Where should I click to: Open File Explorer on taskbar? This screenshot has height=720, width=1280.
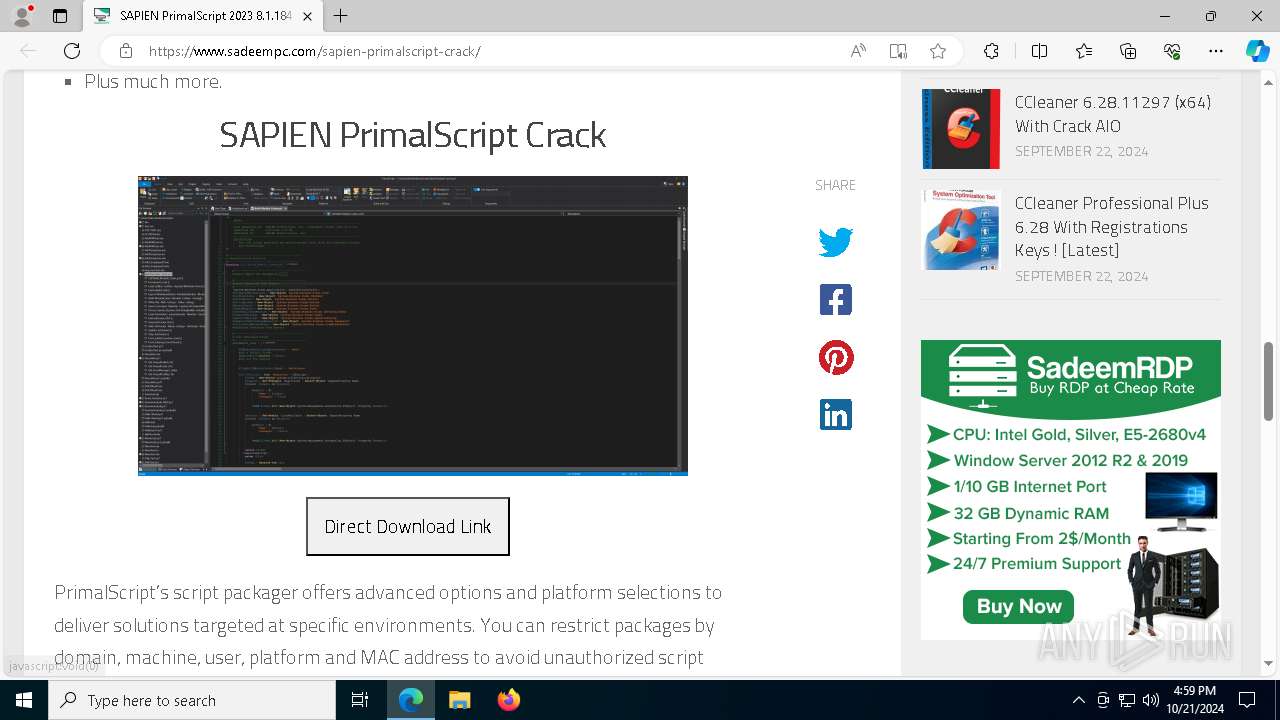459,700
